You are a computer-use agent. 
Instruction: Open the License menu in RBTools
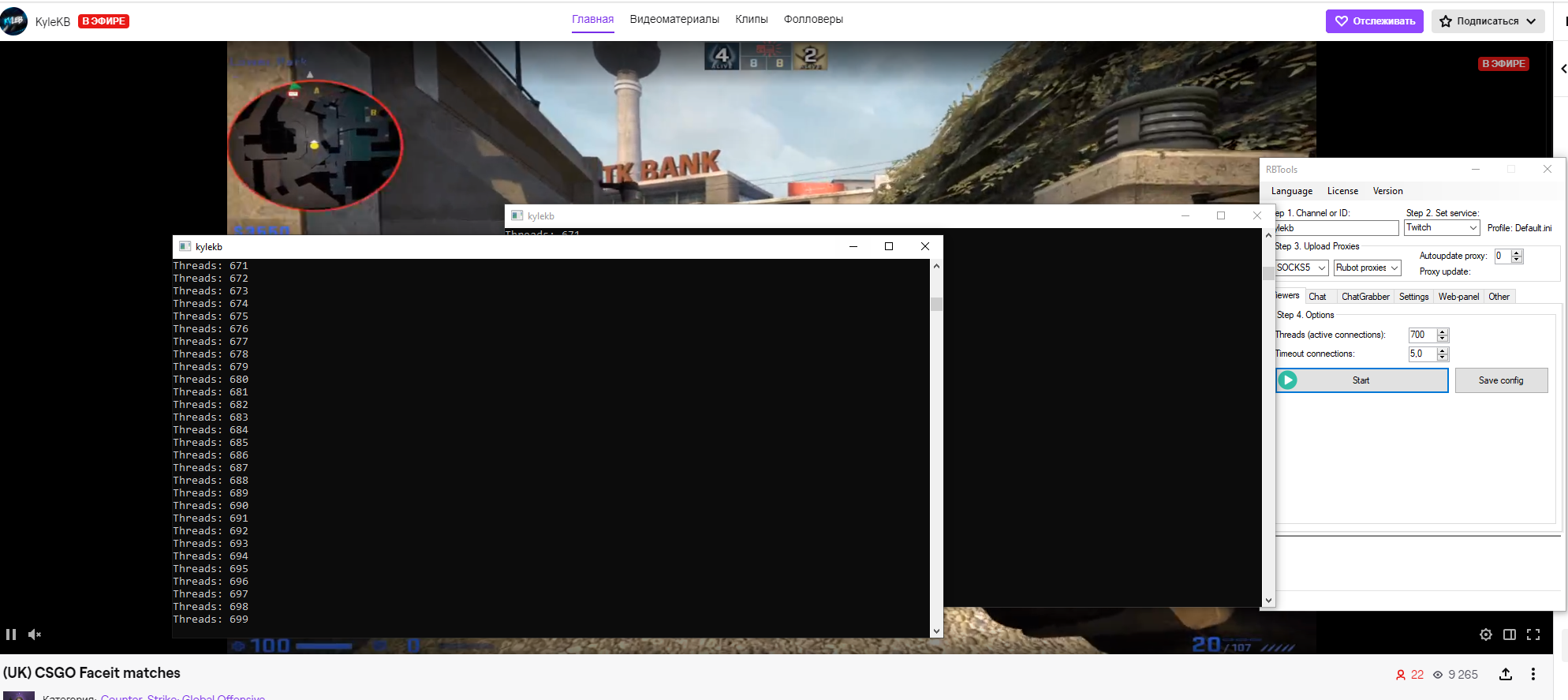[x=1342, y=191]
